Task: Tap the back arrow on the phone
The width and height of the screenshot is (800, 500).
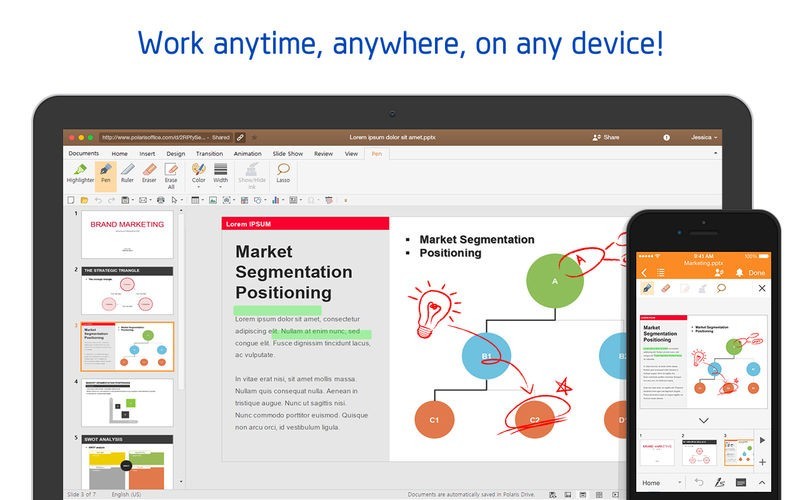Action: [x=644, y=272]
